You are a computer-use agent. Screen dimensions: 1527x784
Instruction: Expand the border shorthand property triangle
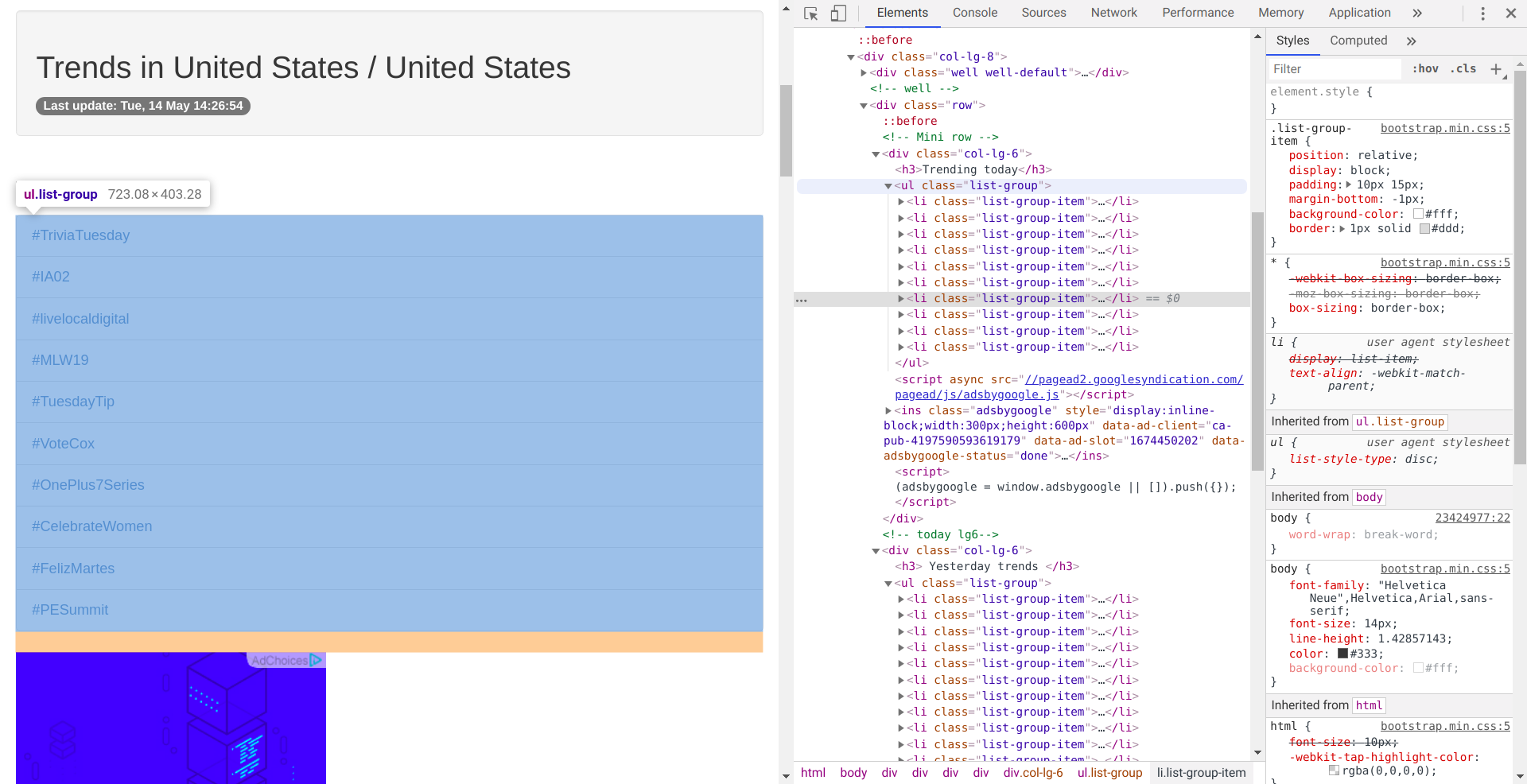(1342, 229)
